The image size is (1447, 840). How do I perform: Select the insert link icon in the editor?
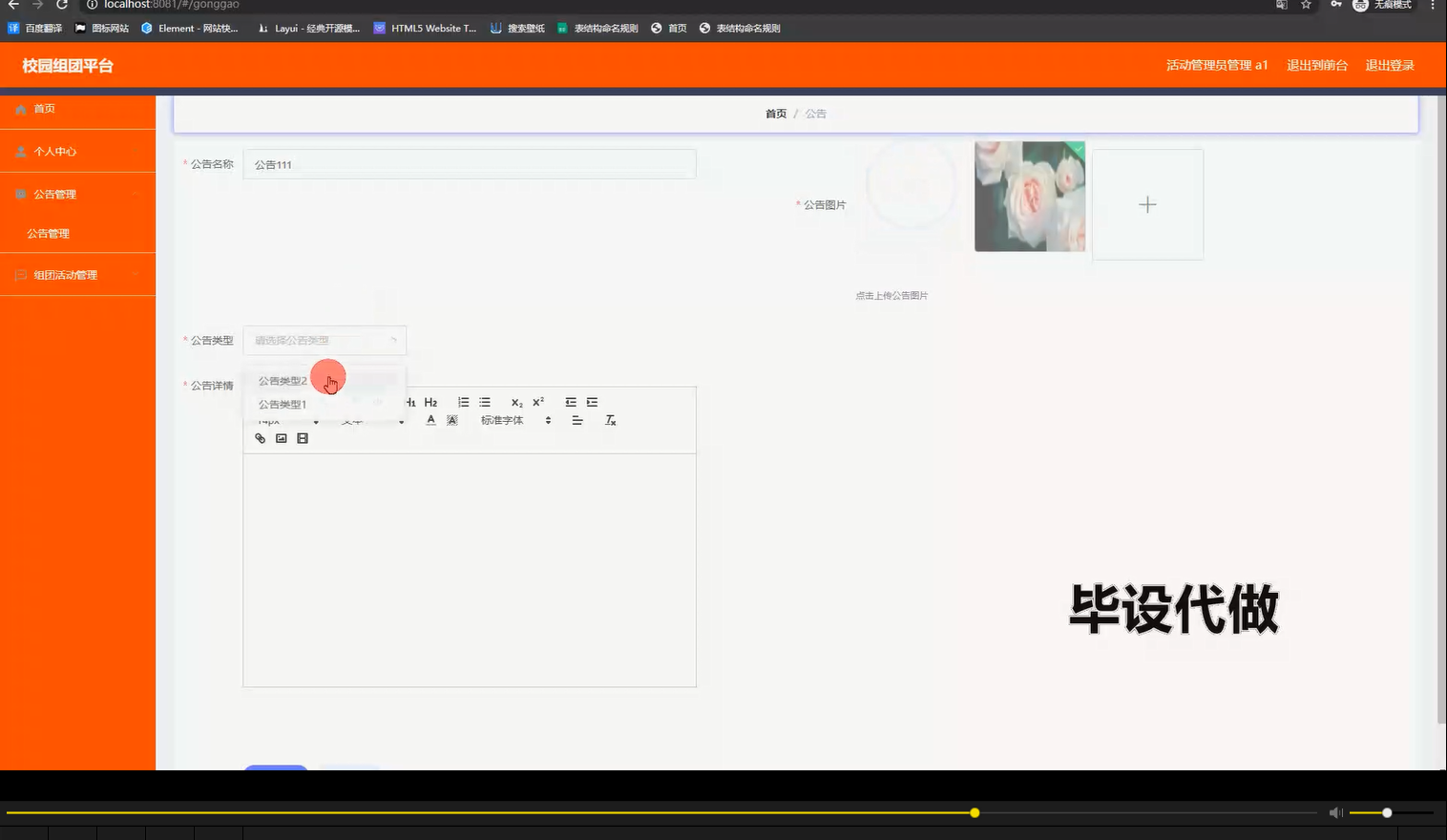260,437
